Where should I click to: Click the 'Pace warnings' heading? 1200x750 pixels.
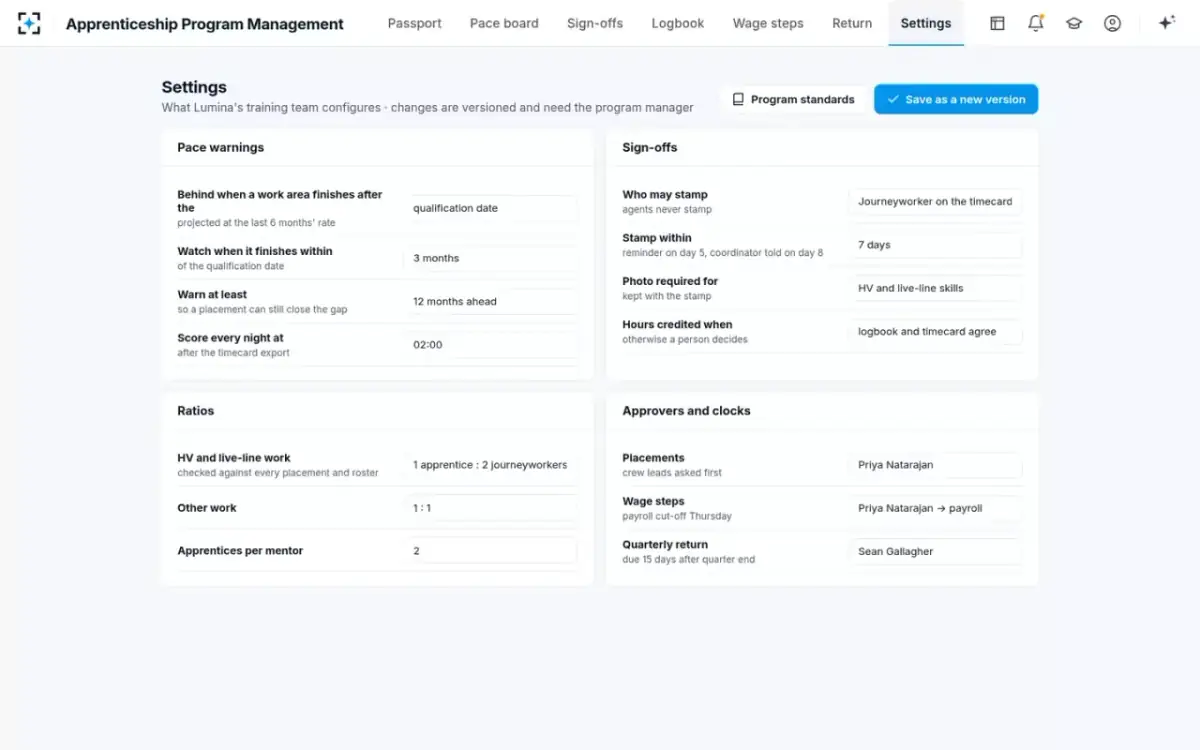pos(221,147)
